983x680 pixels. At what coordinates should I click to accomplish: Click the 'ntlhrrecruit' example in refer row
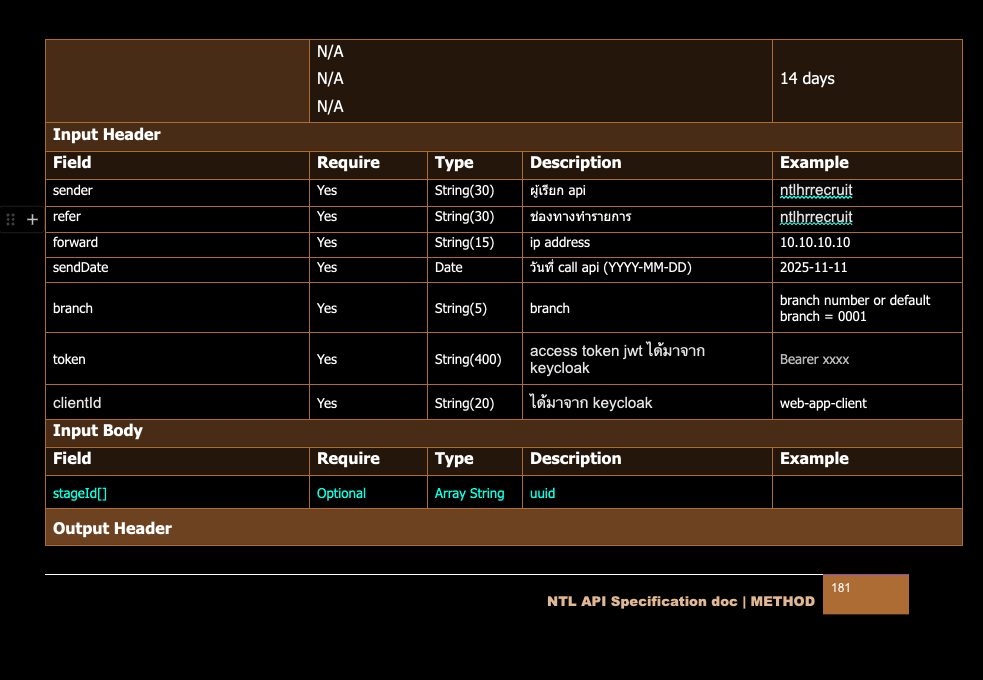tap(816, 217)
